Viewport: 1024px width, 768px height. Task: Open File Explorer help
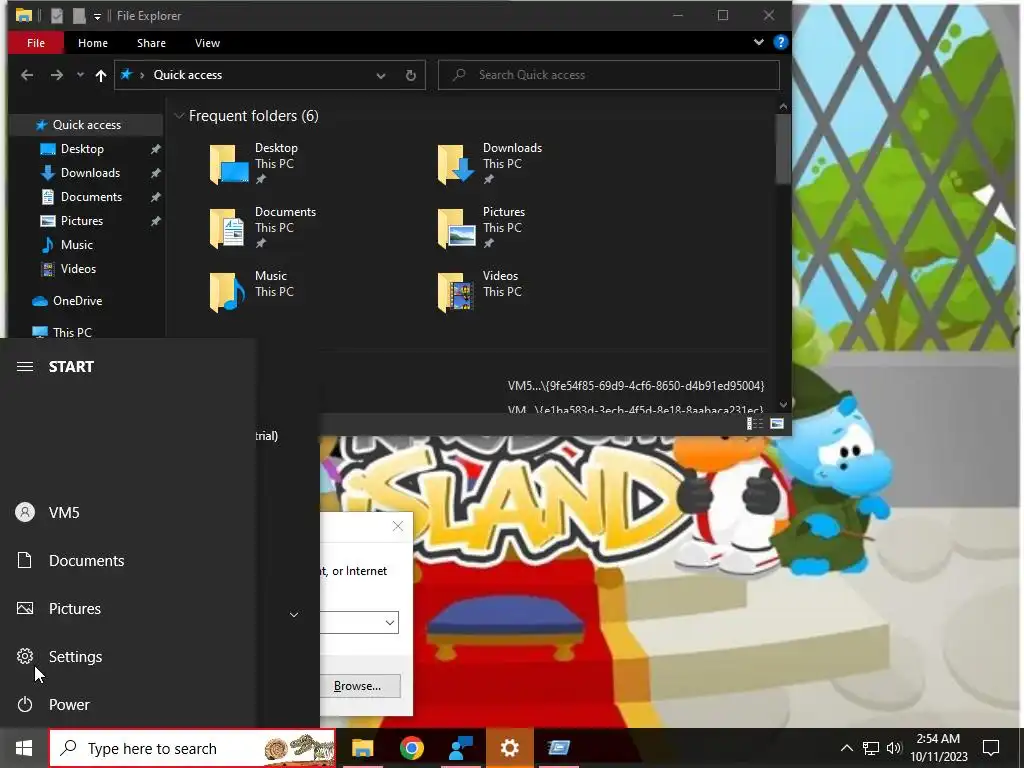tap(780, 42)
